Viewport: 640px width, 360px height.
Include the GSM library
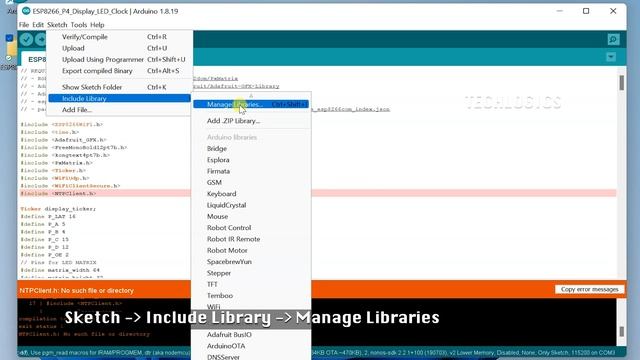pos(251,182)
